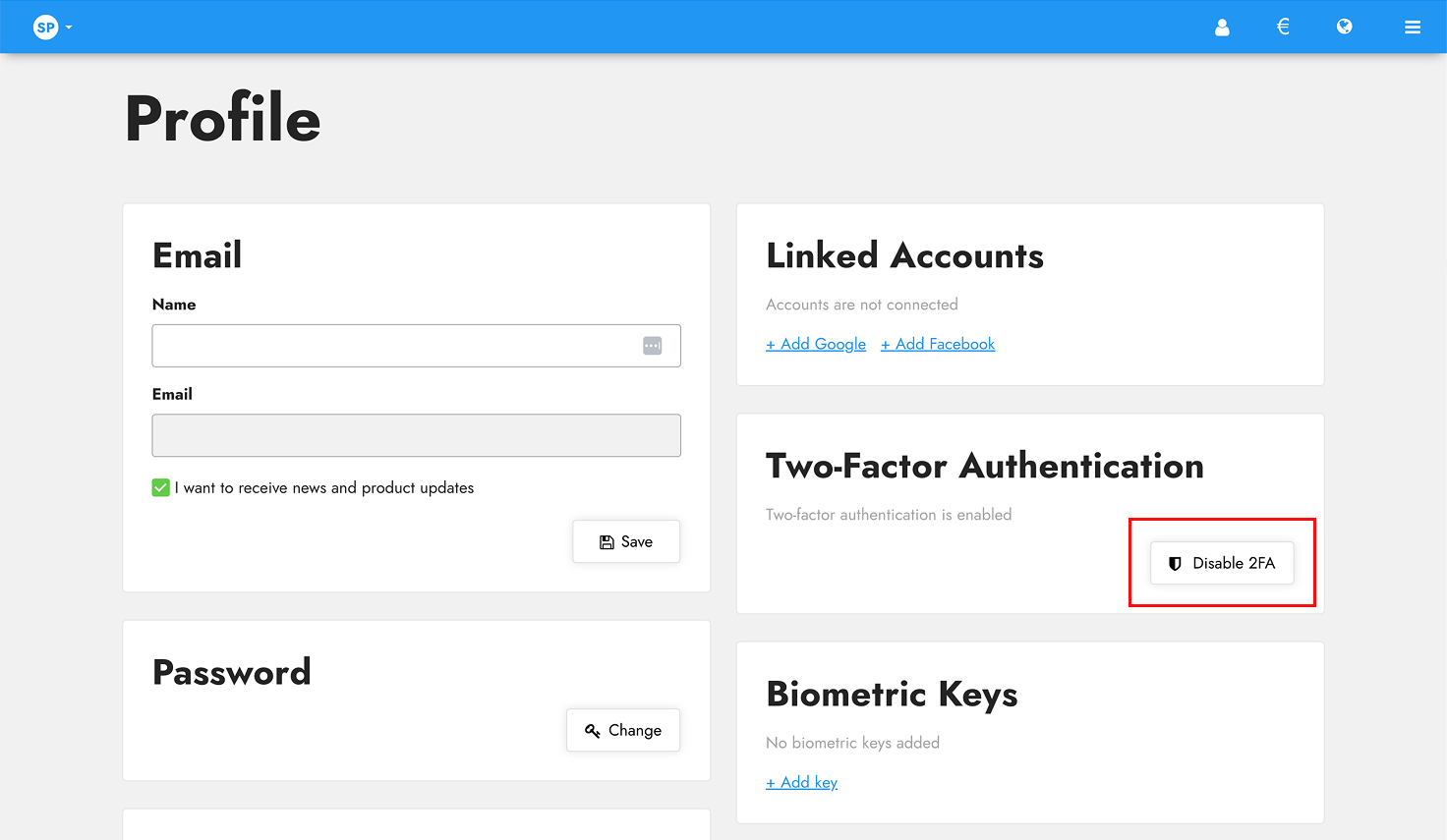Select the Euro currency icon in the top bar
Viewport: 1447px width, 840px height.
point(1283,28)
